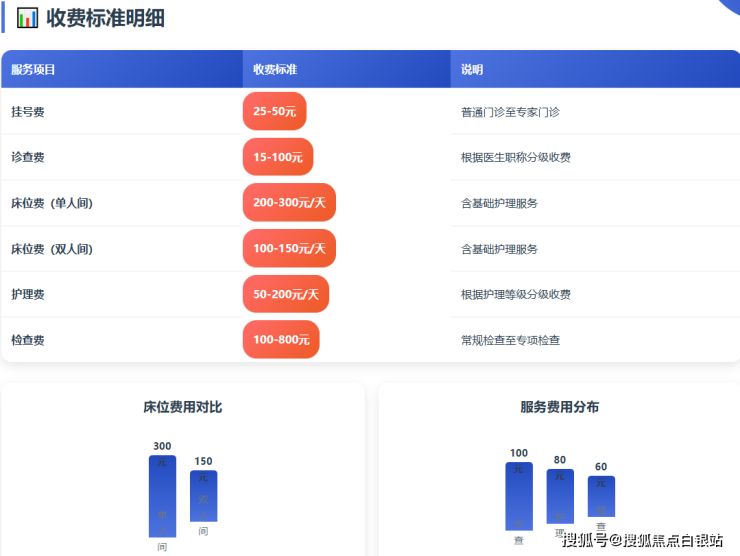Click the 搜狐号@搜狐焦点白银站 watermark
Image resolution: width=740 pixels, height=556 pixels.
pyautogui.click(x=643, y=541)
